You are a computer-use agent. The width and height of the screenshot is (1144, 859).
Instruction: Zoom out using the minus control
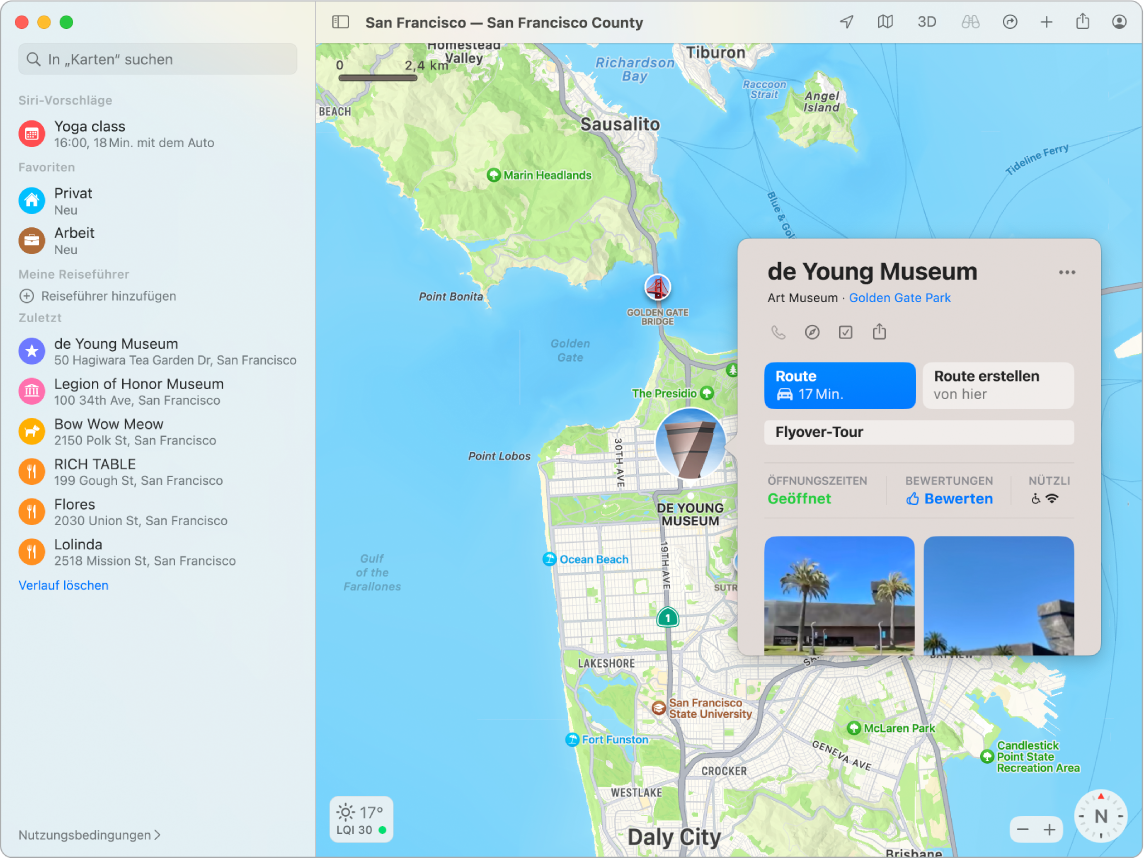[x=1022, y=830]
